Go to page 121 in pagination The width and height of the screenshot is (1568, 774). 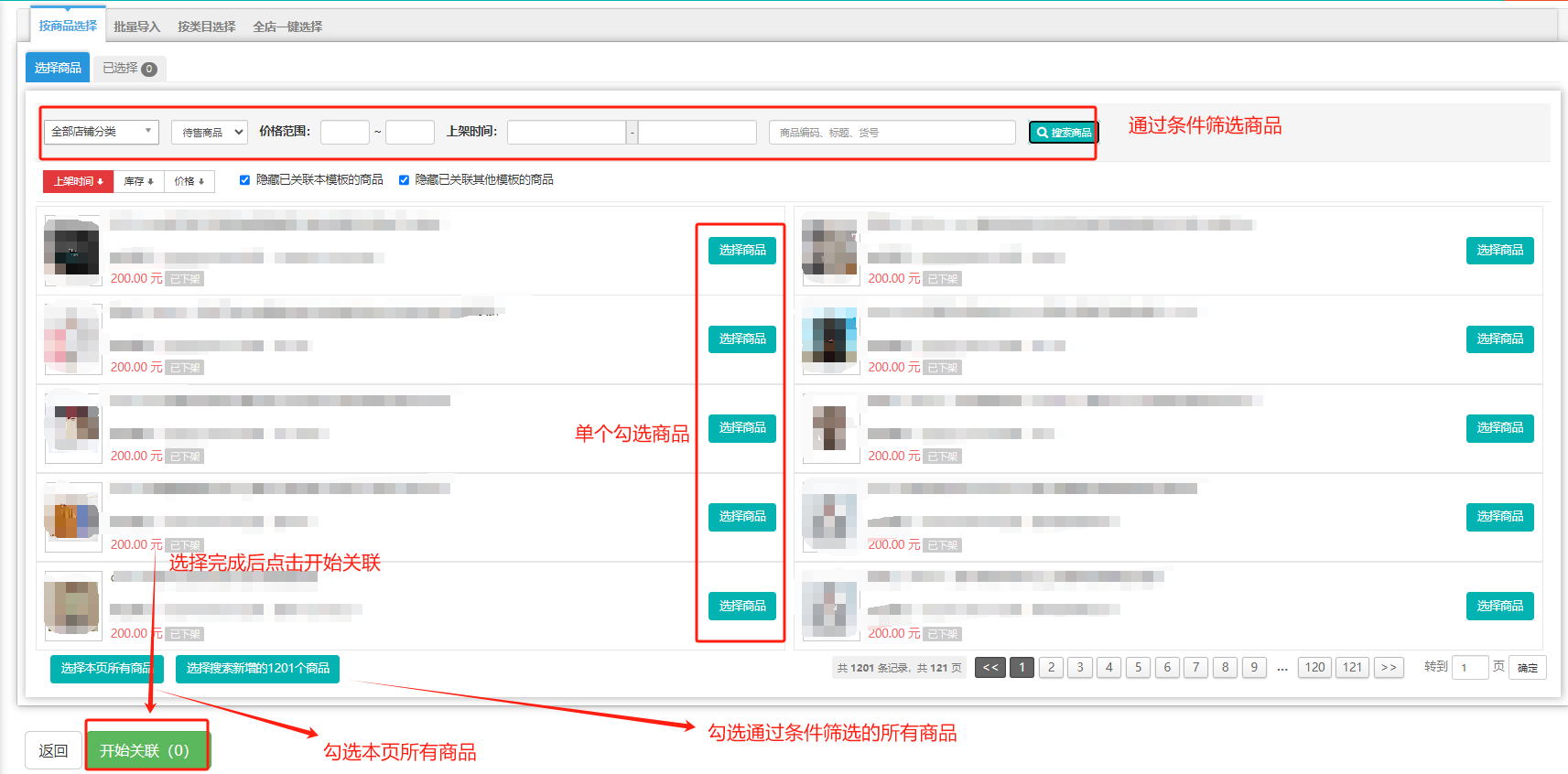(1352, 668)
